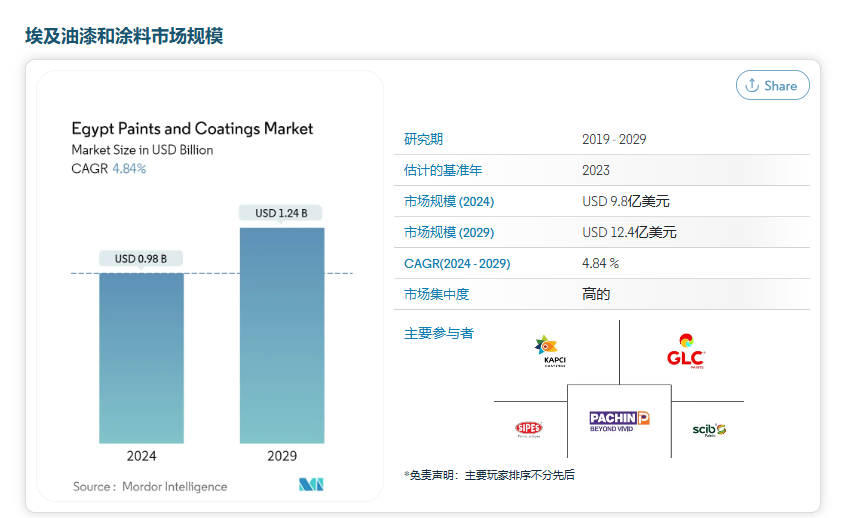
Task: Click the 主要参与者 label
Action: (439, 333)
